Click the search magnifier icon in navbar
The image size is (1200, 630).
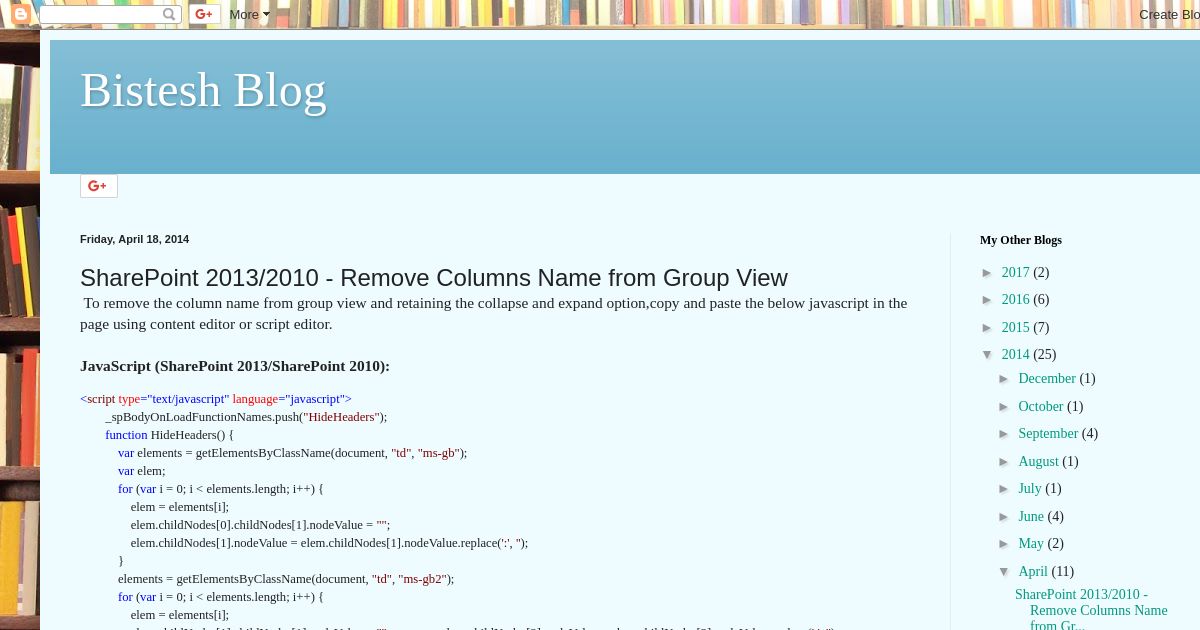point(170,14)
